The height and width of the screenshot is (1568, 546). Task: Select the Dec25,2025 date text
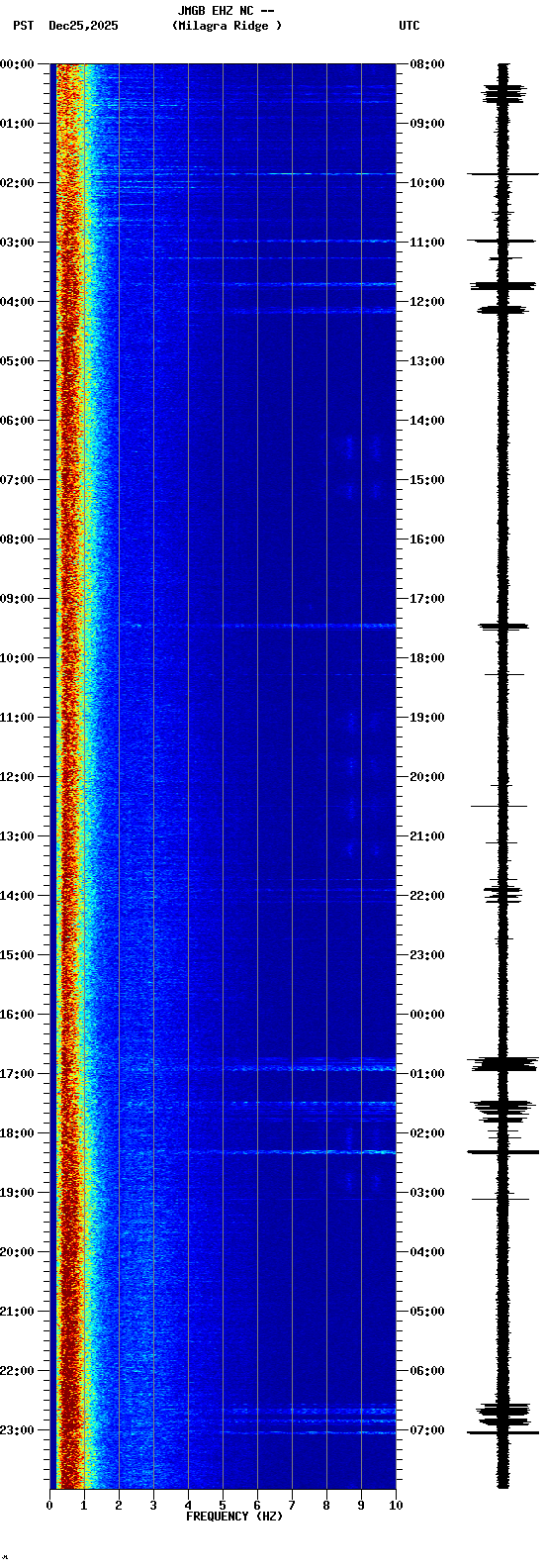pyautogui.click(x=83, y=26)
